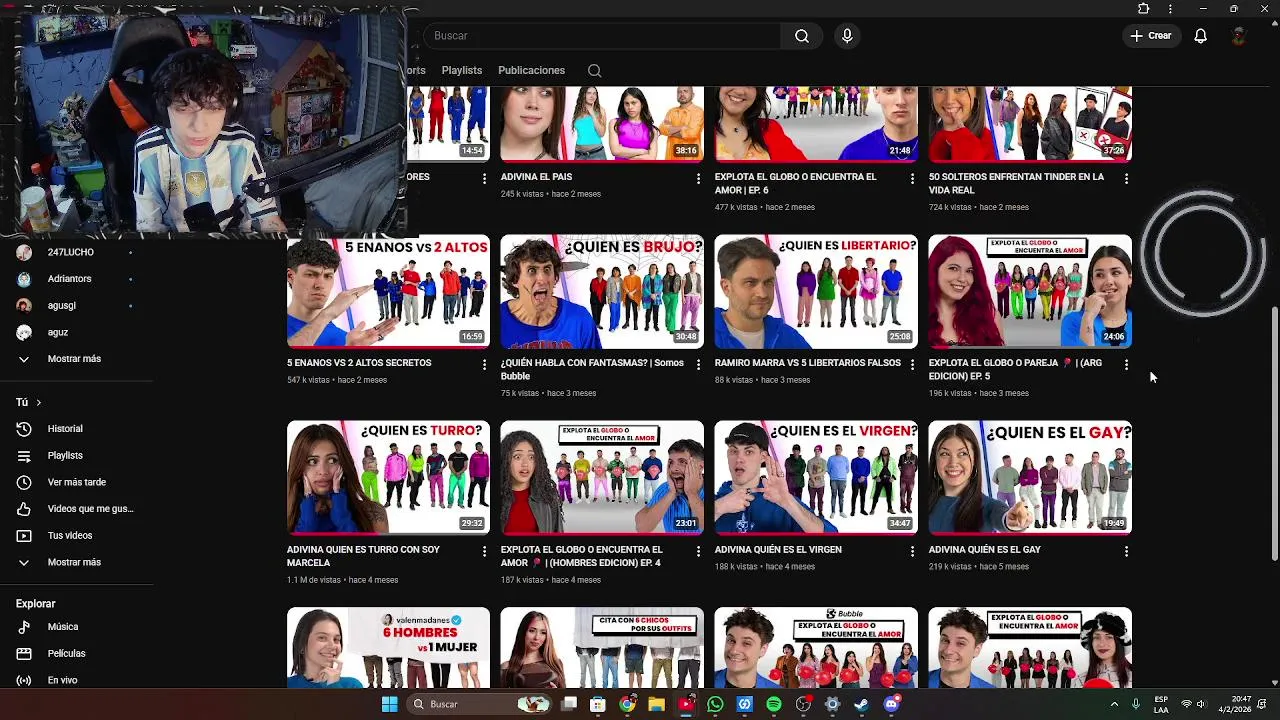The image size is (1280, 720).
Task: Click title ADIVINA QUIÉN ES EL GAY
Action: tap(985, 550)
